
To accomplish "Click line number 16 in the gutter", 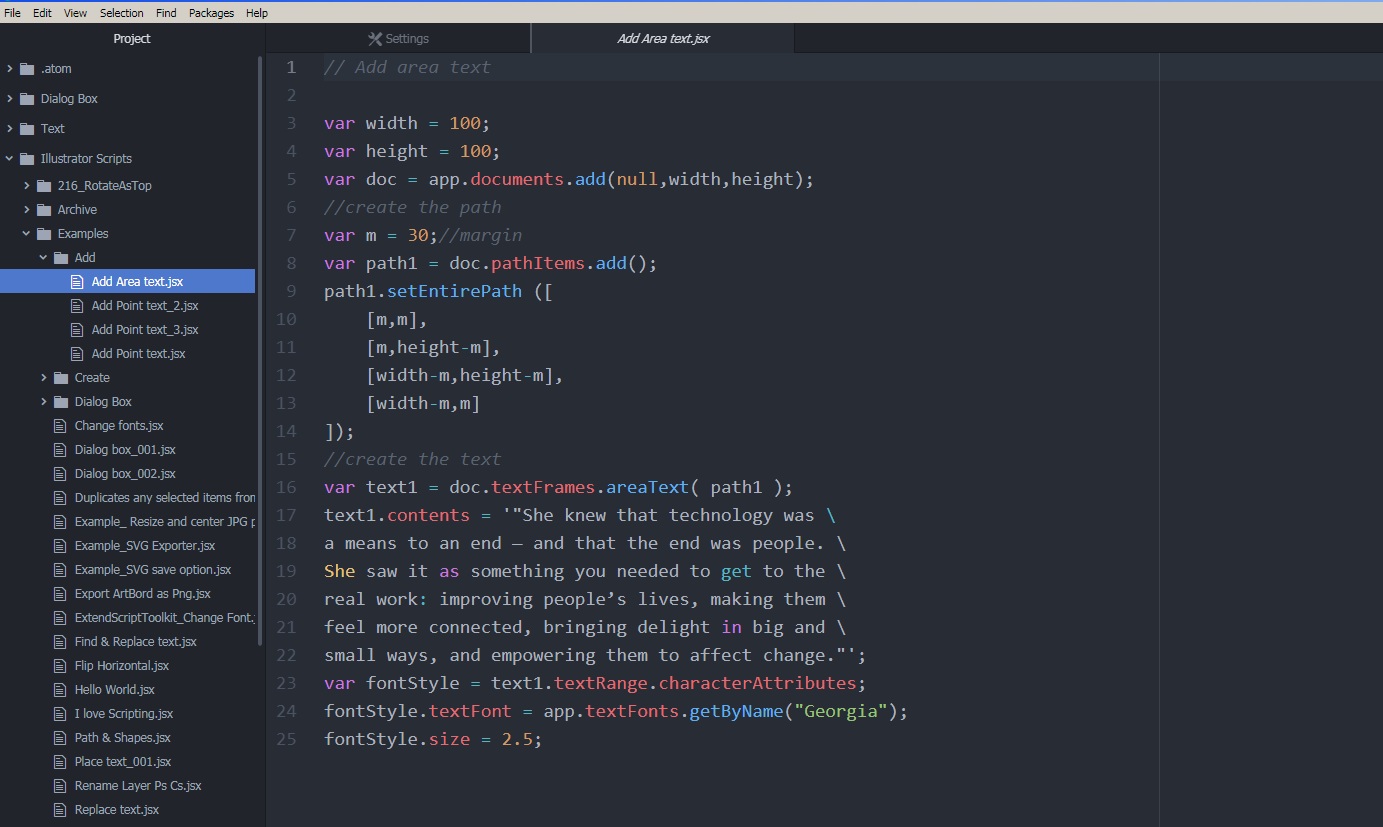I will [286, 487].
